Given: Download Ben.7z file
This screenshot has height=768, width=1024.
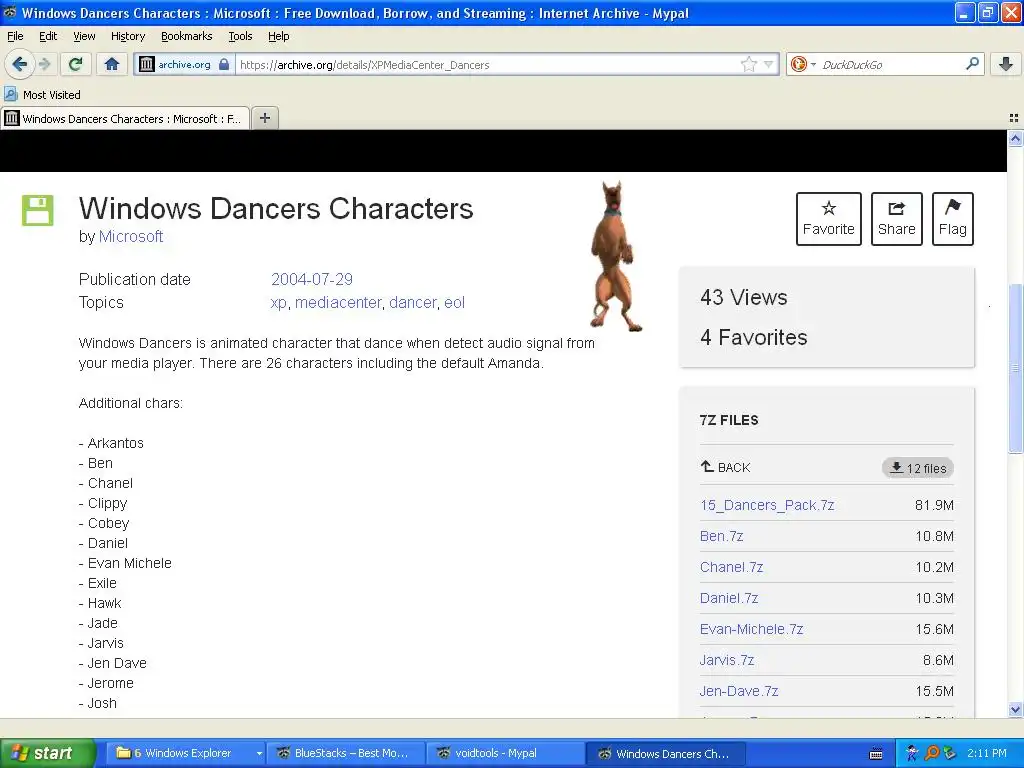Looking at the screenshot, I should pos(721,536).
